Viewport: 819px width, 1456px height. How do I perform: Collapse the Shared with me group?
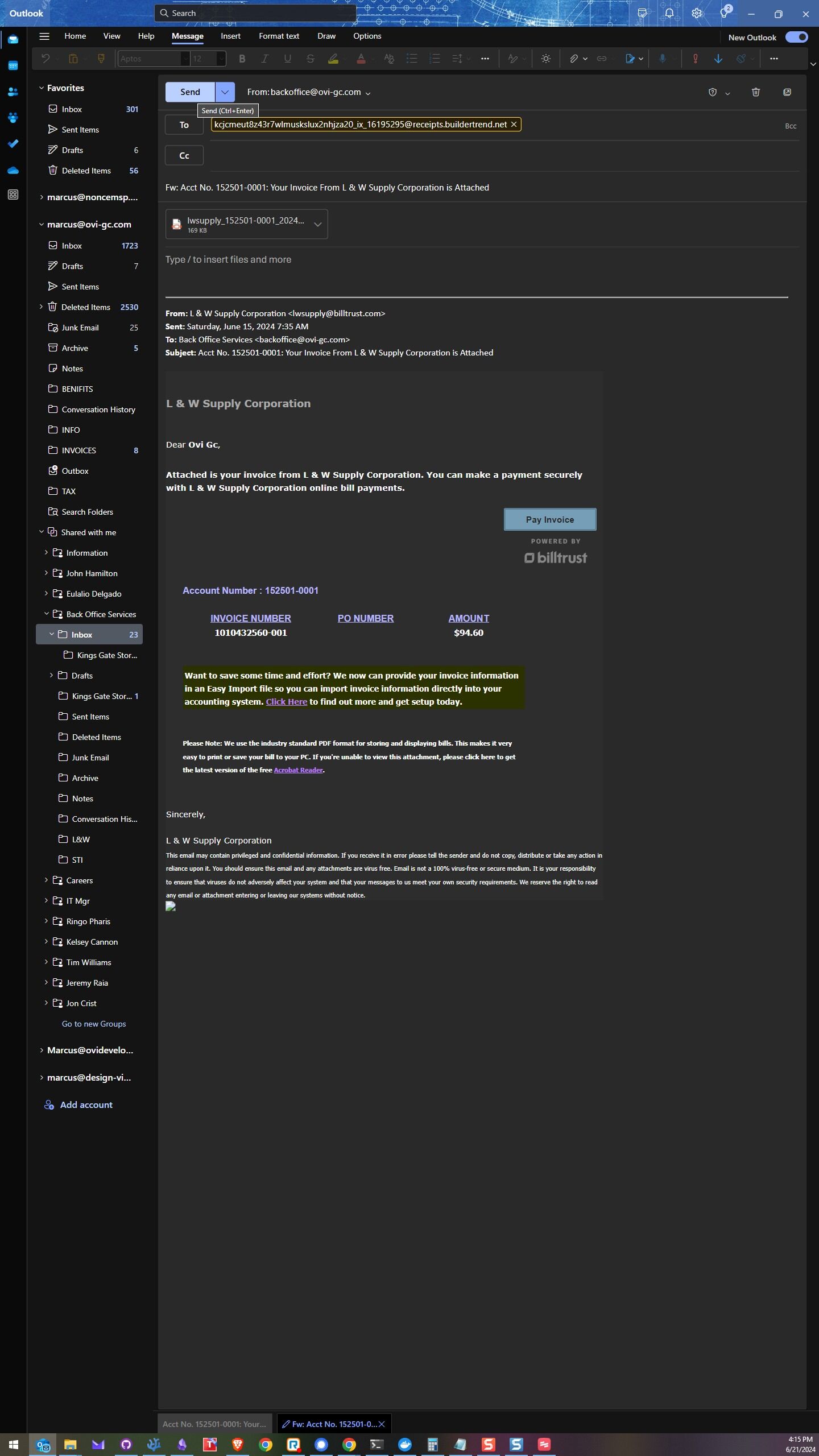pyautogui.click(x=42, y=532)
